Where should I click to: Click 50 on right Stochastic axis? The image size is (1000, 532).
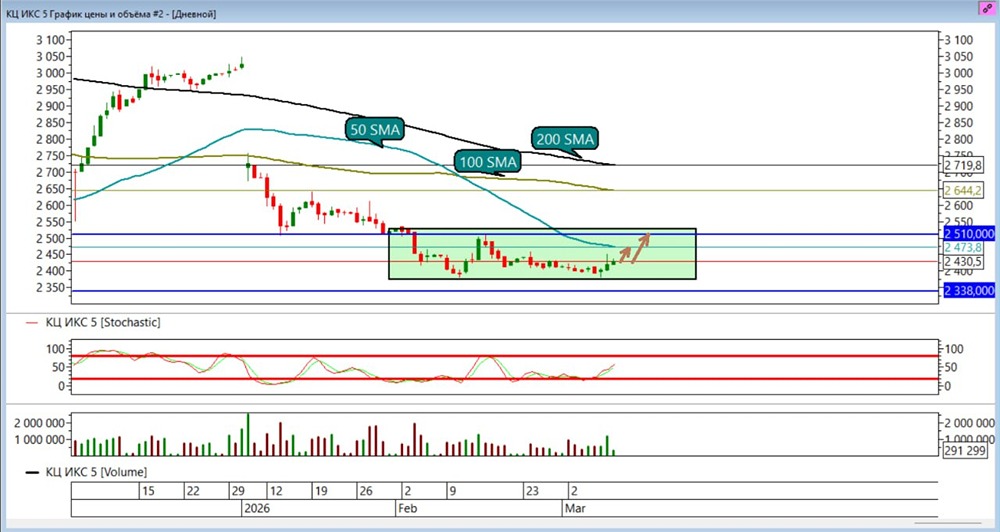point(951,367)
